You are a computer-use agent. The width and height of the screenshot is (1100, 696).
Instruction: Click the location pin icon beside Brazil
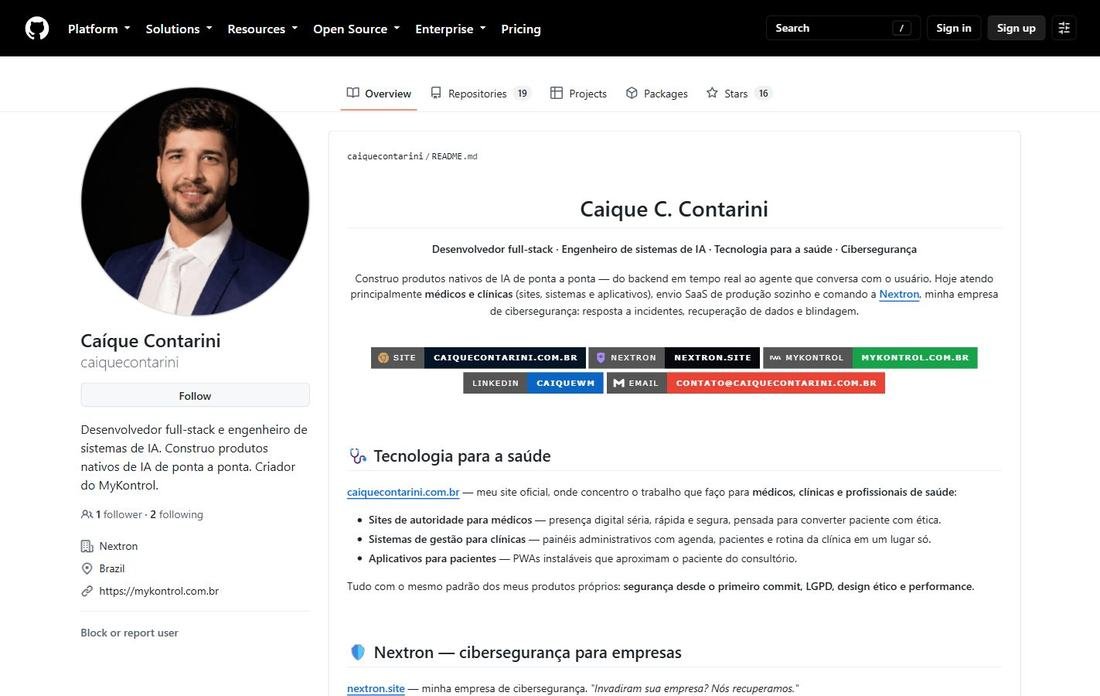pyautogui.click(x=87, y=568)
